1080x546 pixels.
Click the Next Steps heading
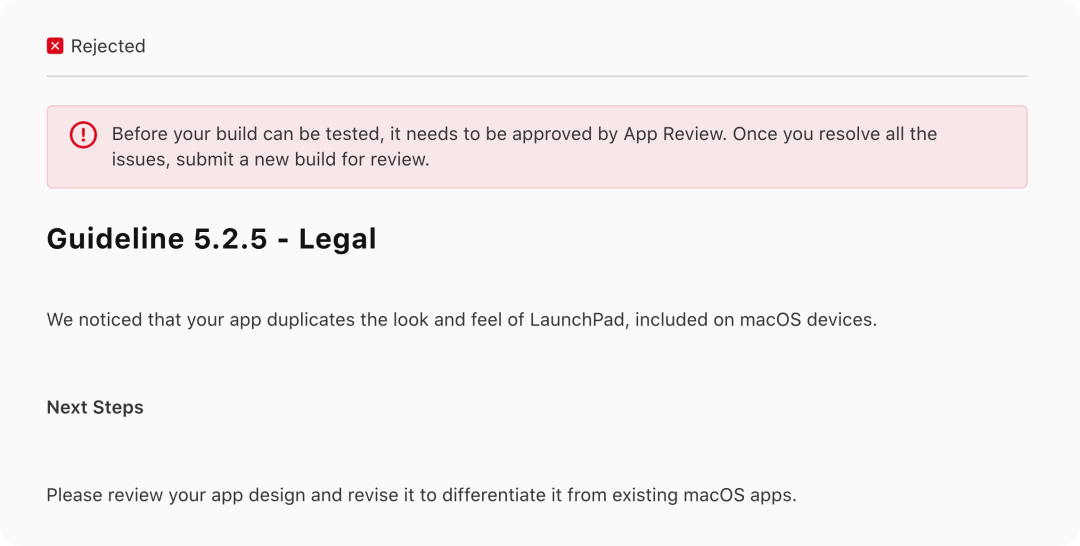pos(95,408)
